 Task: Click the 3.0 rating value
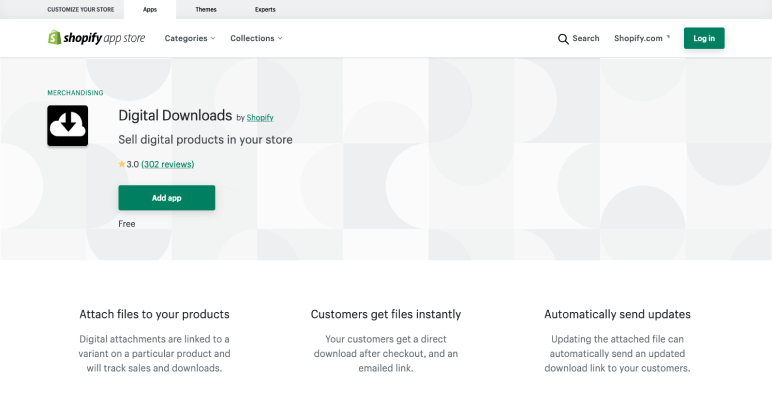(x=133, y=164)
